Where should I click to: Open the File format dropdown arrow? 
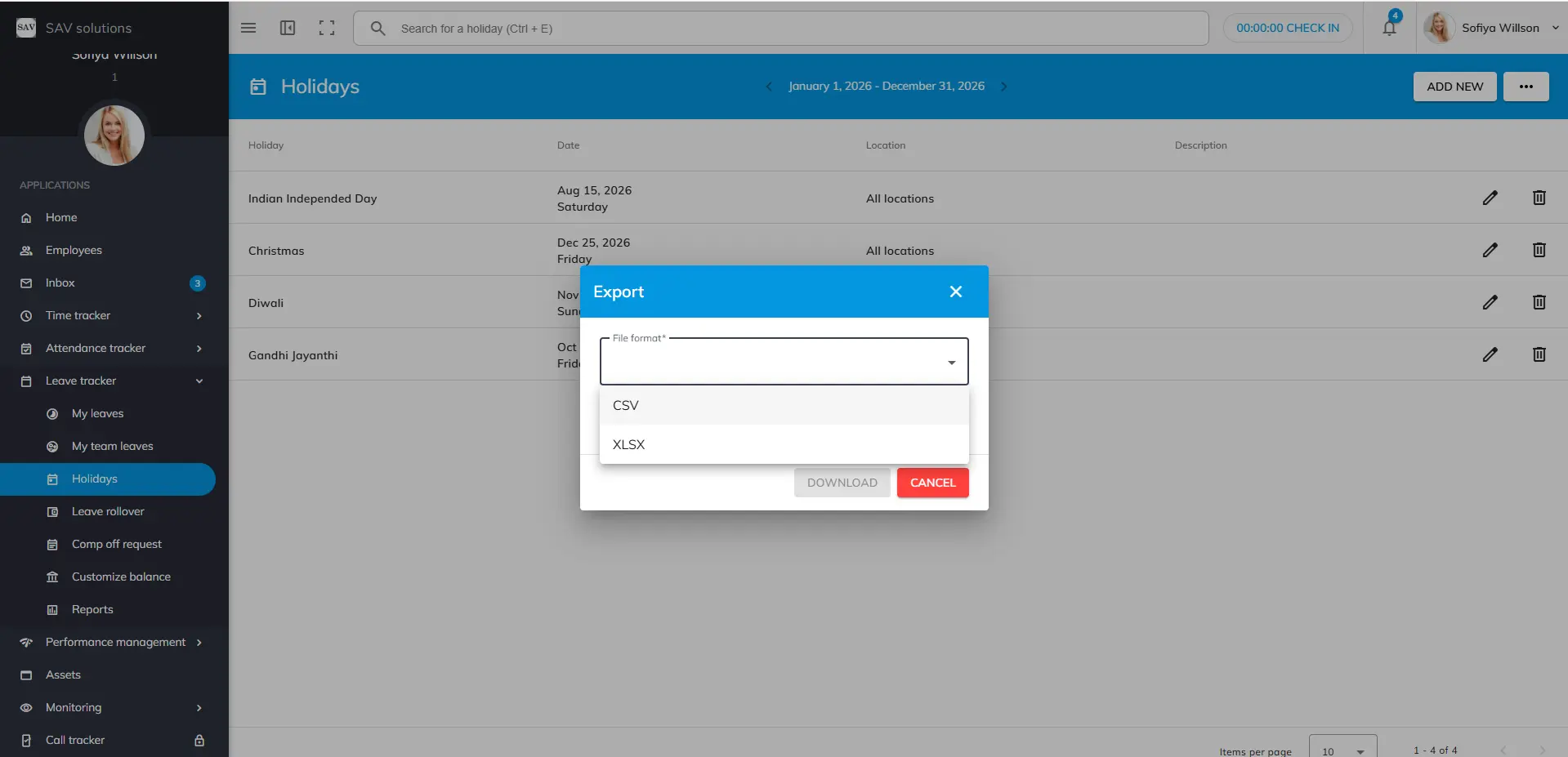pyautogui.click(x=951, y=363)
